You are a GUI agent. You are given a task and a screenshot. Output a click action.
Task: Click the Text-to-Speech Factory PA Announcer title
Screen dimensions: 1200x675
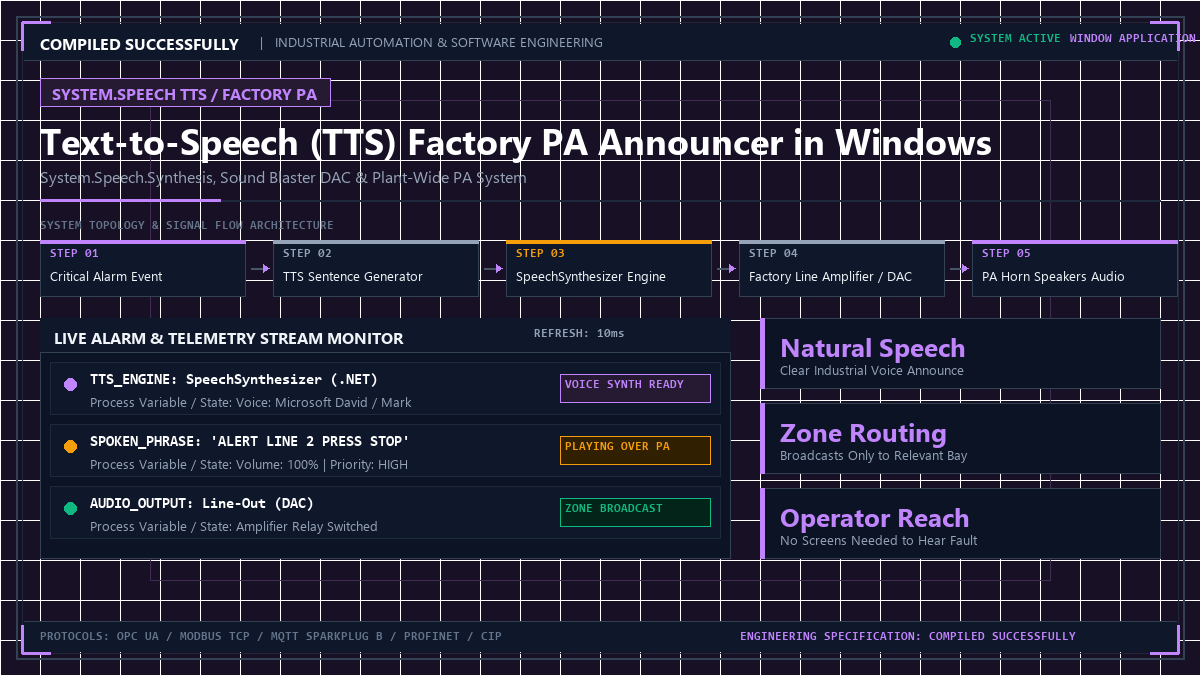(516, 143)
